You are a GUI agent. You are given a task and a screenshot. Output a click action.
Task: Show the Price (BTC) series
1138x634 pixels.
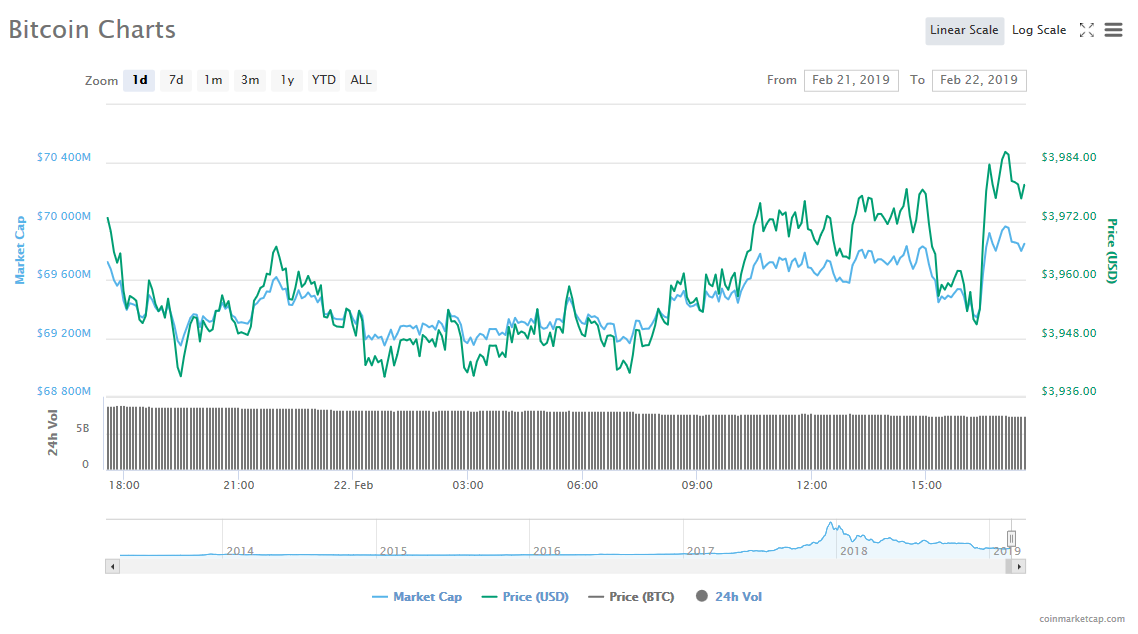(x=631, y=597)
